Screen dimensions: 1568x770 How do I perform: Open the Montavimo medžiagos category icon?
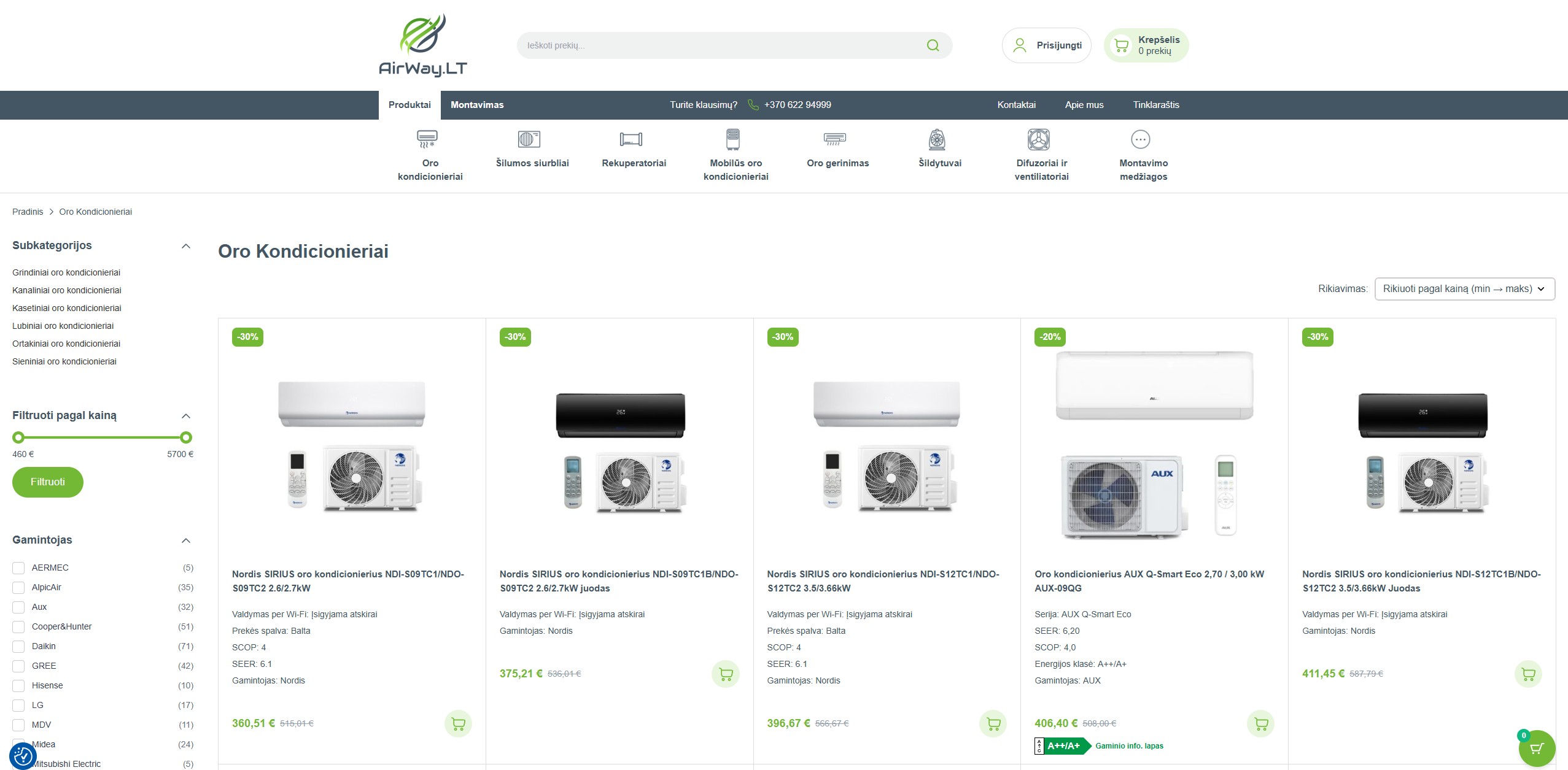(x=1141, y=139)
